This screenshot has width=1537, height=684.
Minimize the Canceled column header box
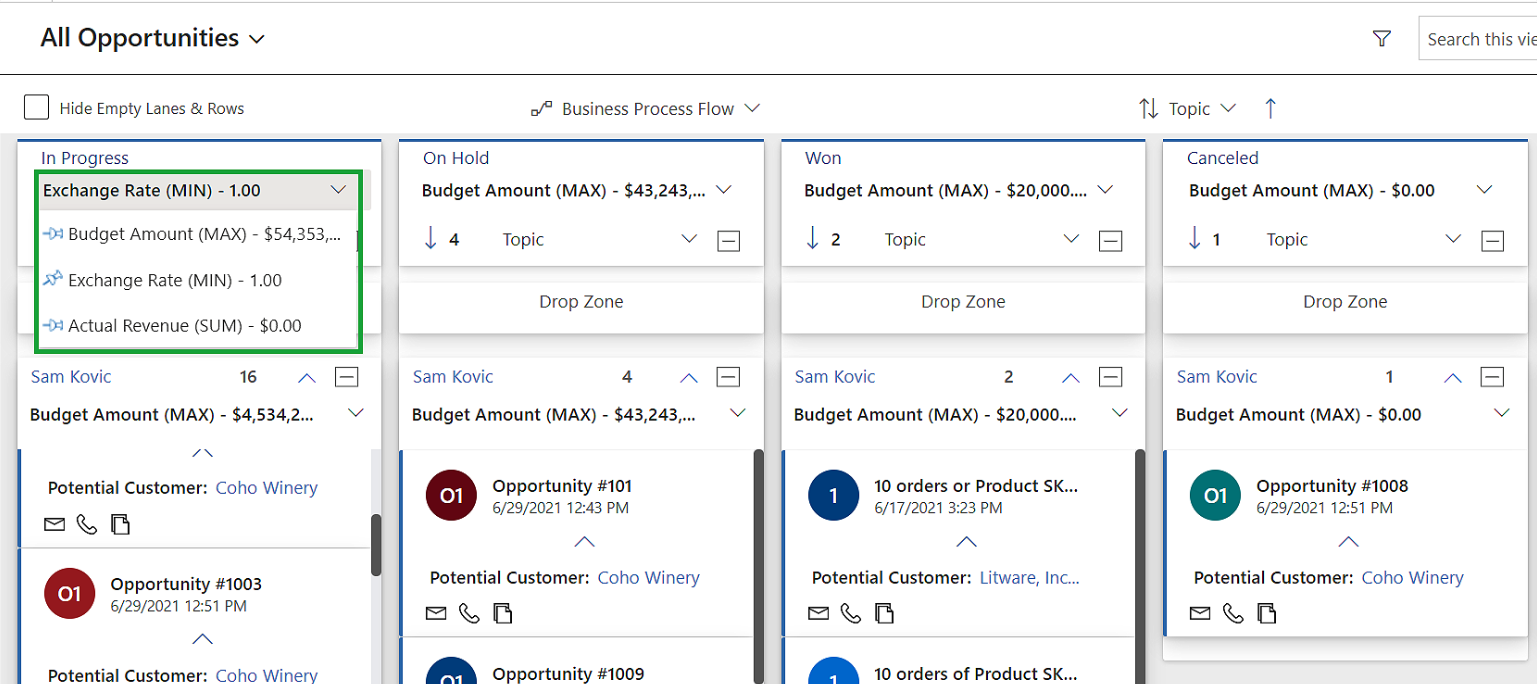point(1492,240)
